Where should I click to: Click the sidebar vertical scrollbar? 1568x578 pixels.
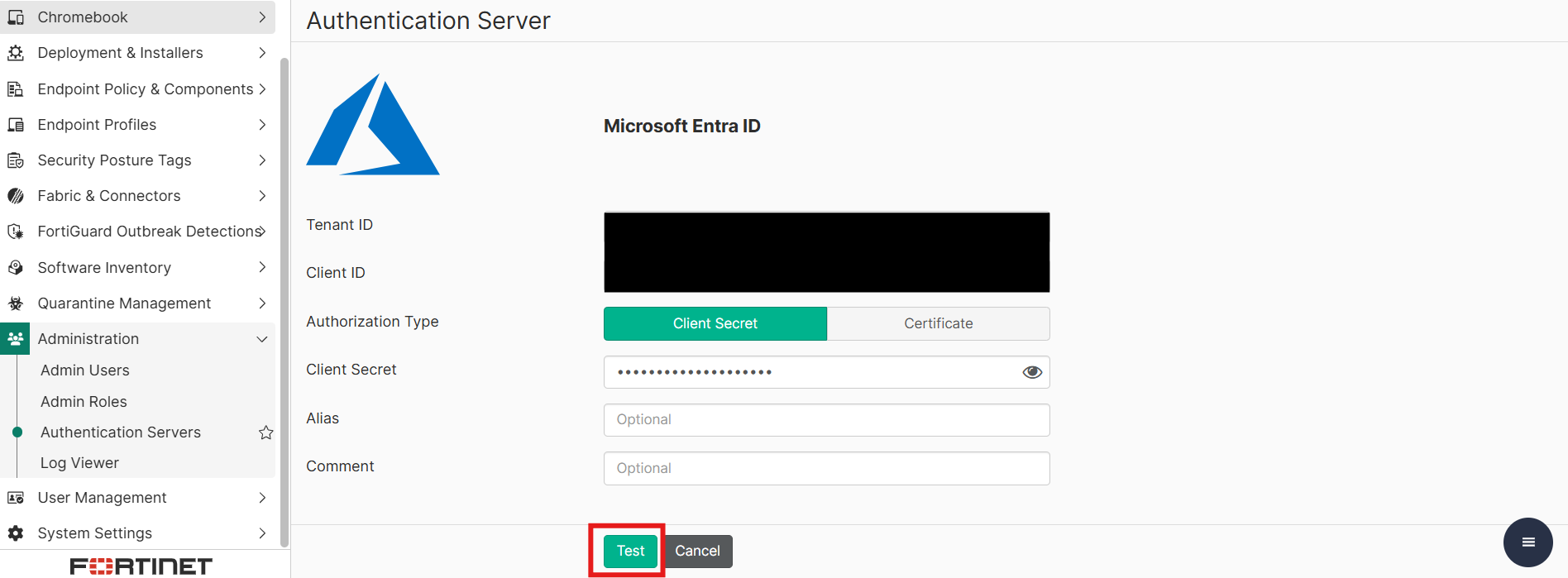click(x=284, y=302)
